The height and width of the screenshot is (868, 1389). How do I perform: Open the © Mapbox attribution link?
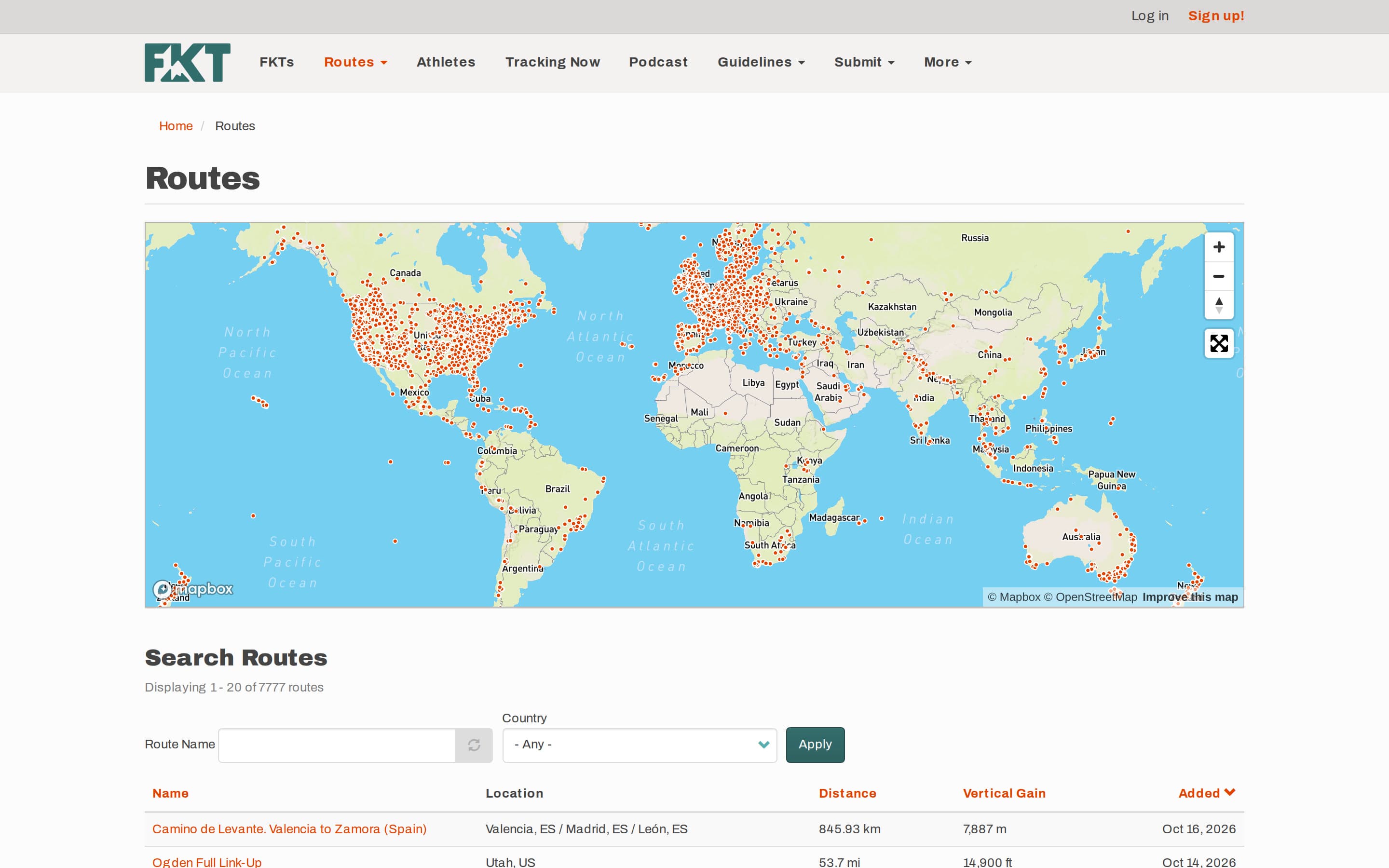coord(1014,597)
